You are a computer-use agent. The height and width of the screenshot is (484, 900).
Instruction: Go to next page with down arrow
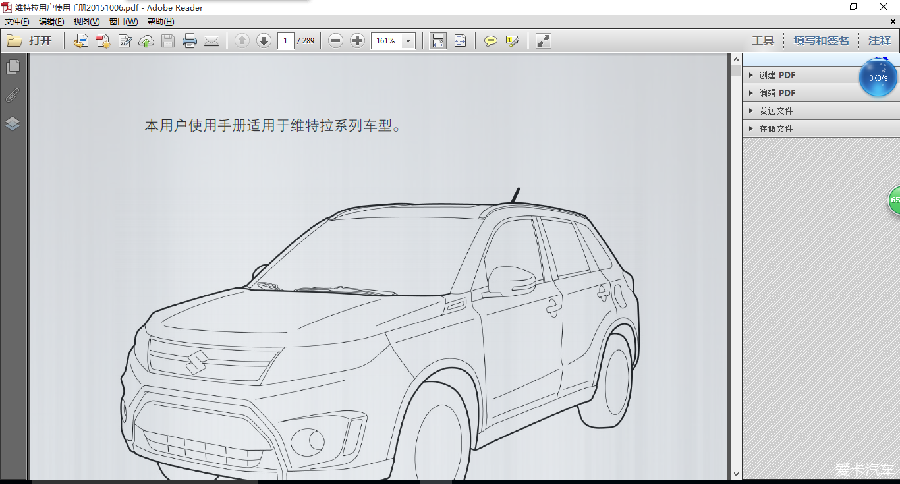[x=263, y=41]
